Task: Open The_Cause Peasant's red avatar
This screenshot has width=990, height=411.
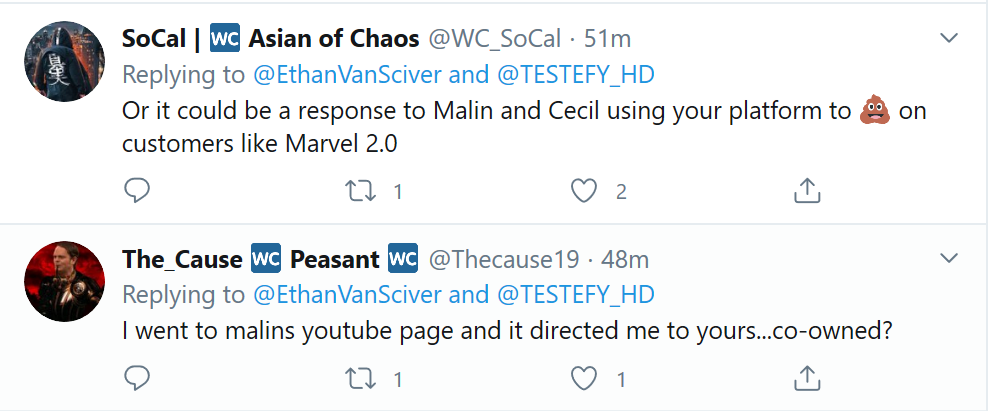Action: 64,281
